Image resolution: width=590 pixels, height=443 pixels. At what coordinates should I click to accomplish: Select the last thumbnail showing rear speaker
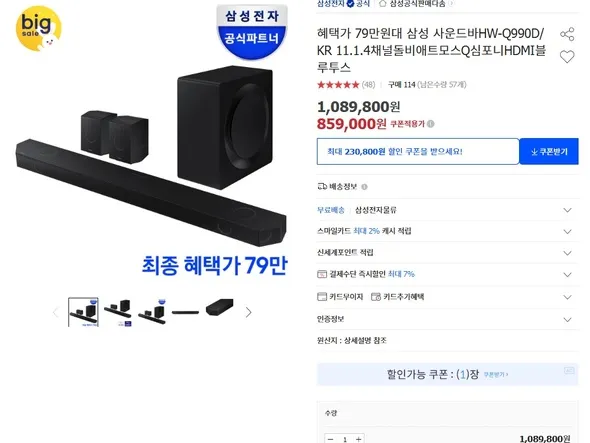(220, 308)
